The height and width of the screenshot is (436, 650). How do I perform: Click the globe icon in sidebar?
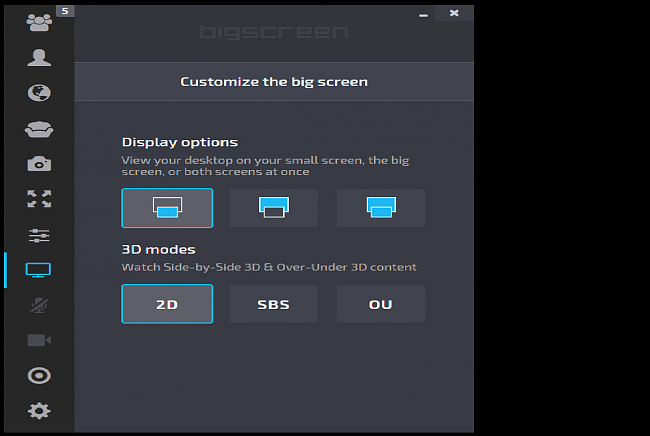tap(38, 93)
